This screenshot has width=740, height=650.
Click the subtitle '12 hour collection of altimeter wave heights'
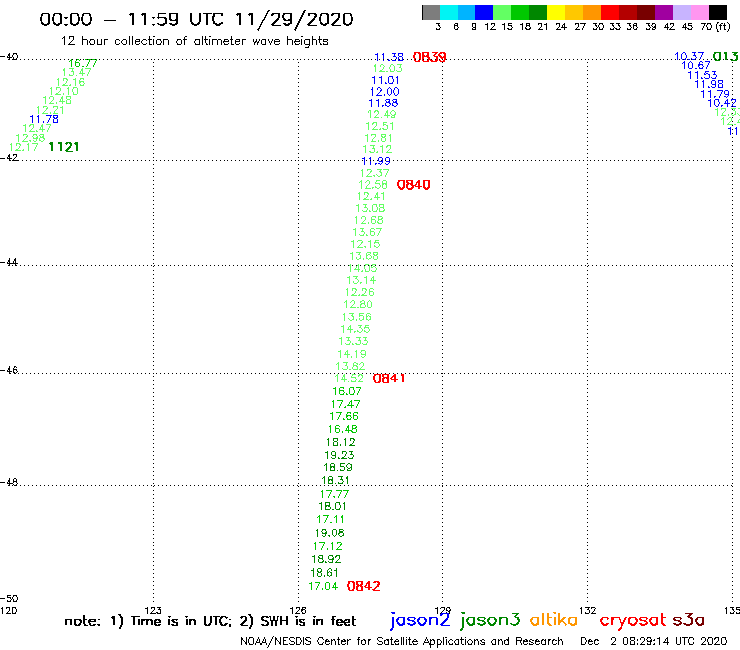pyautogui.click(x=194, y=41)
